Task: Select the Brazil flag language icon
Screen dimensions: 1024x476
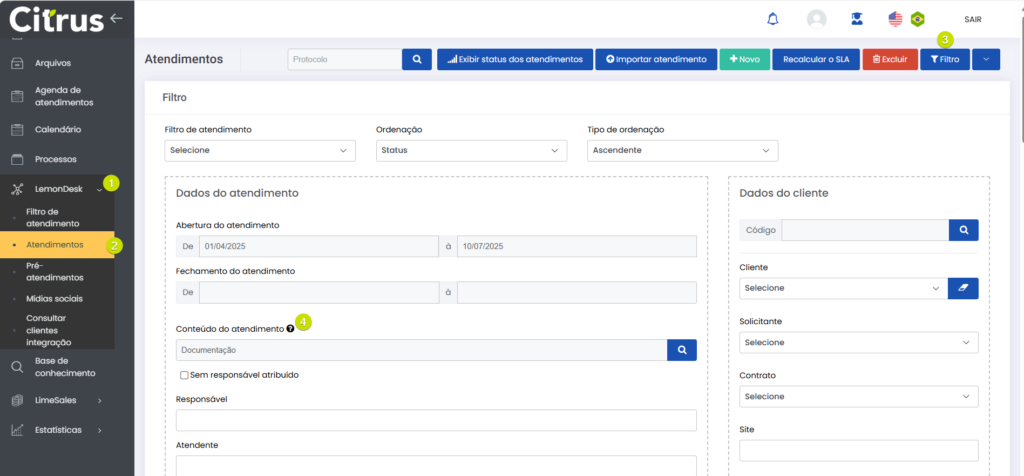Action: point(917,19)
